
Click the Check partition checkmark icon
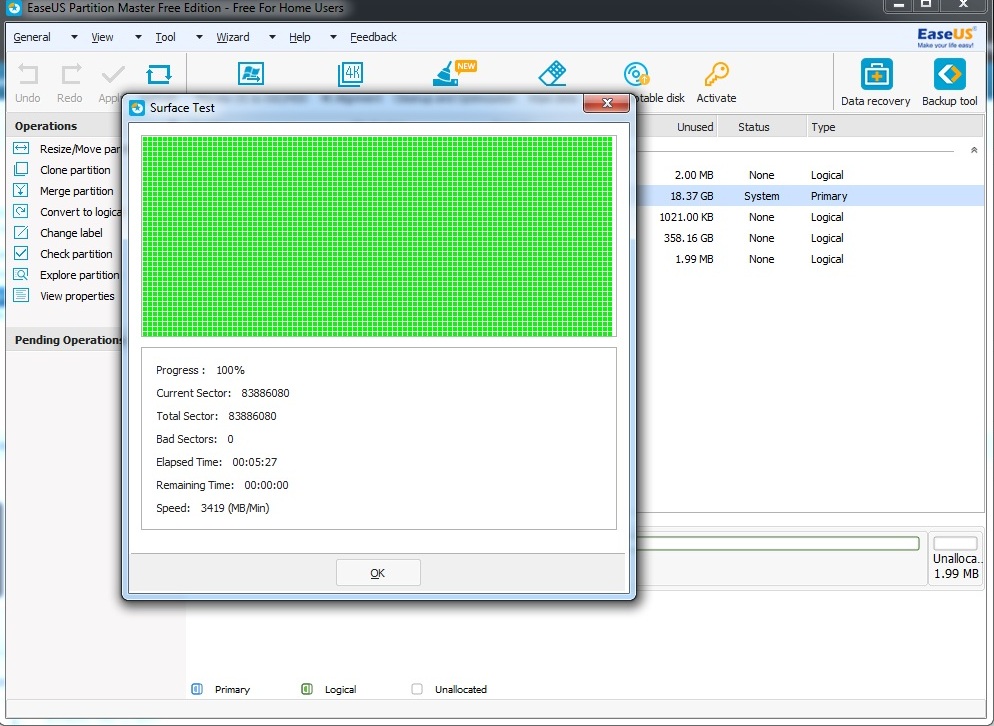click(21, 254)
